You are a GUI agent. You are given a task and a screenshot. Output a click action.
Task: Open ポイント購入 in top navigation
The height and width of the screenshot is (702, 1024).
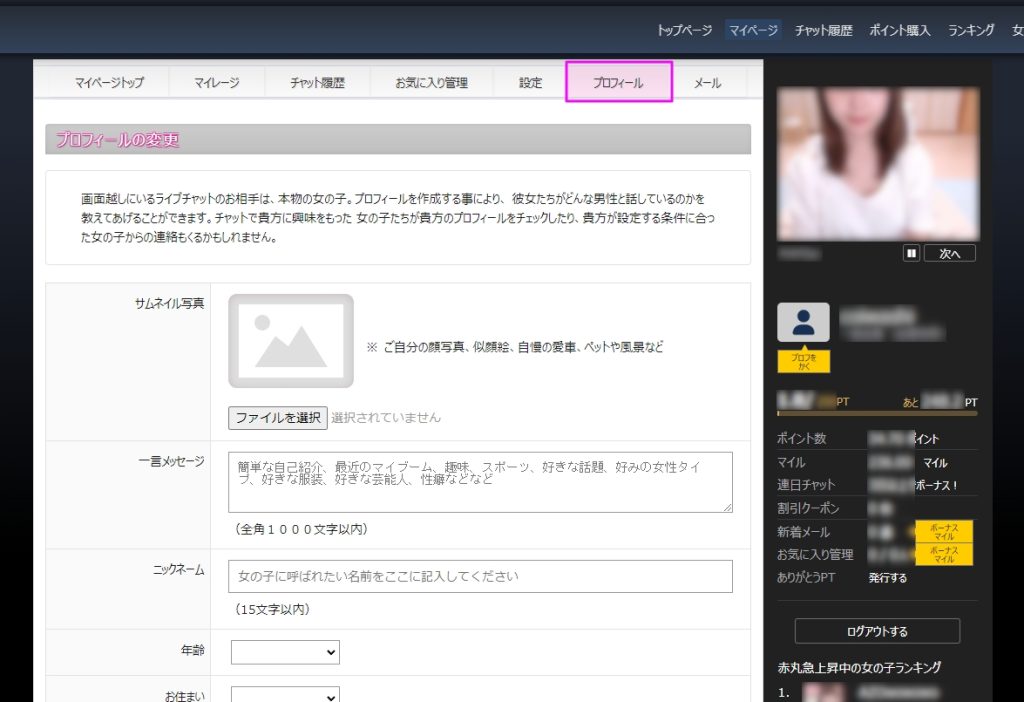click(899, 30)
